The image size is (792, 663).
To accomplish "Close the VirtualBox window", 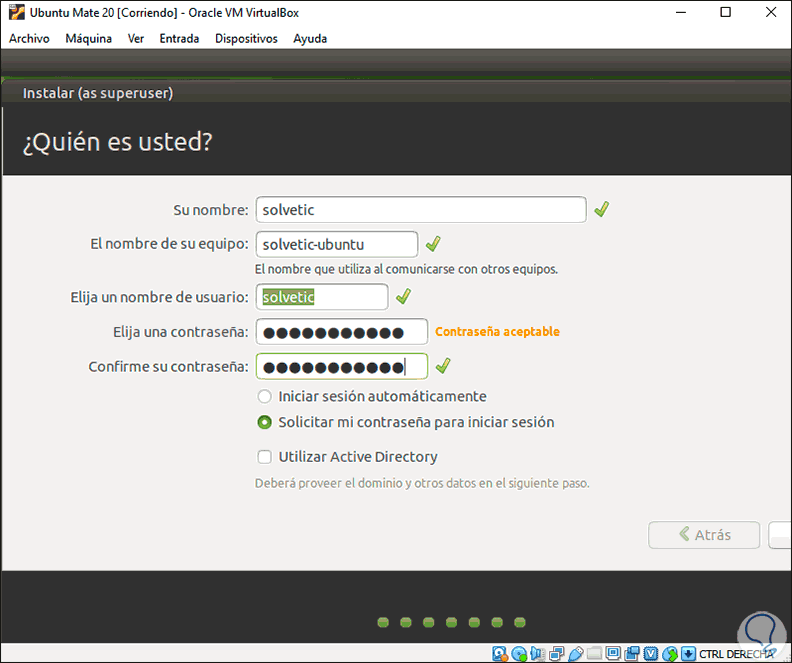I will (771, 12).
